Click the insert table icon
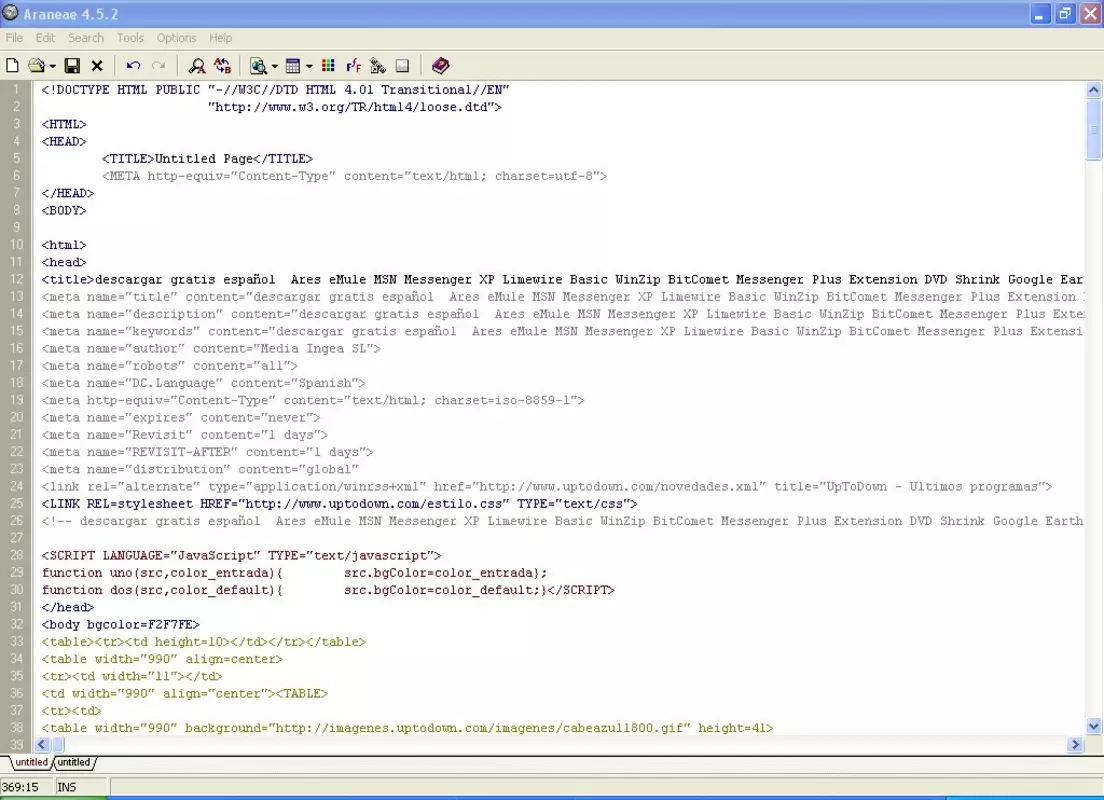 (293, 65)
